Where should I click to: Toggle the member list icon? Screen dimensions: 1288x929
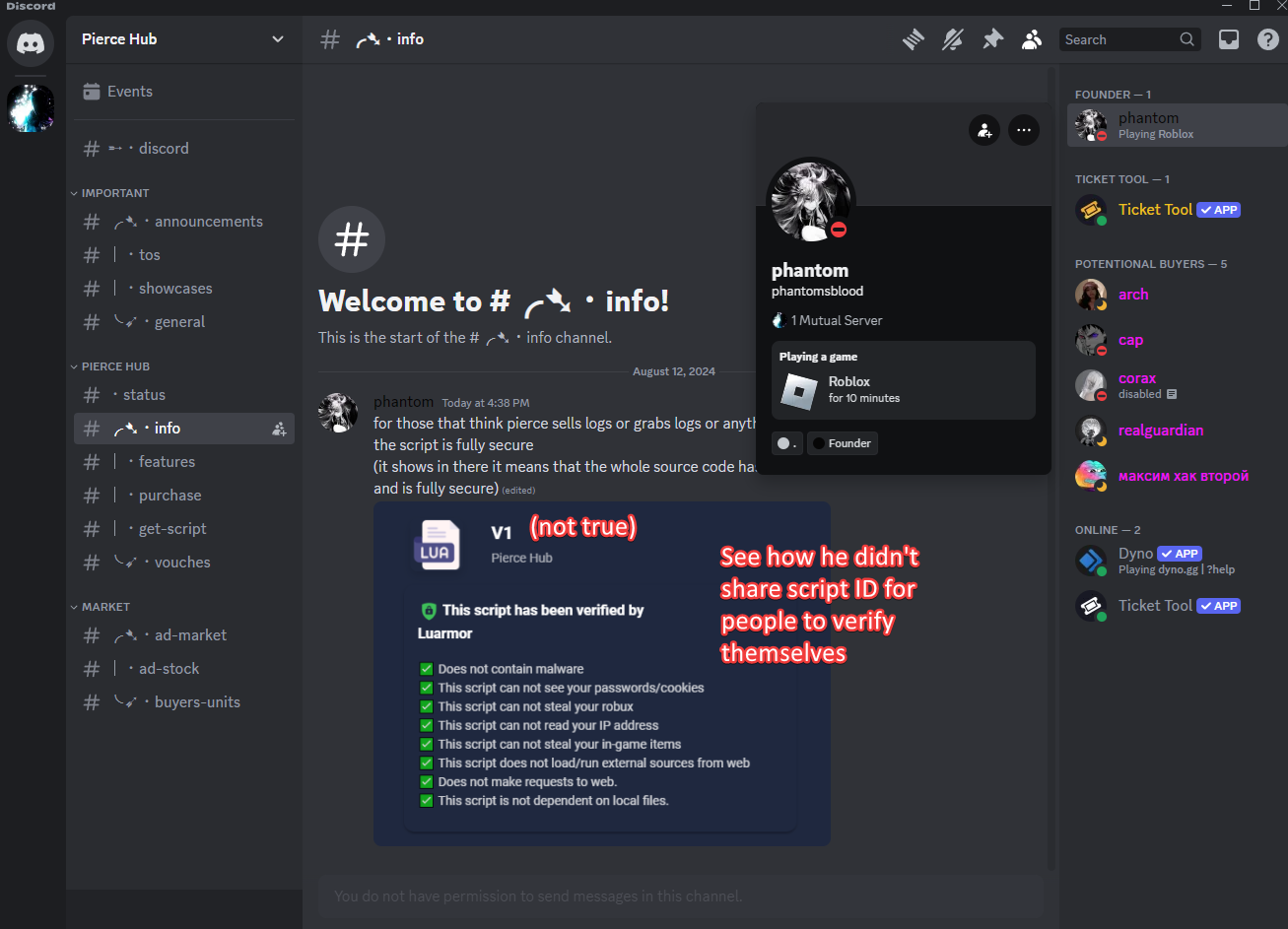[1032, 39]
